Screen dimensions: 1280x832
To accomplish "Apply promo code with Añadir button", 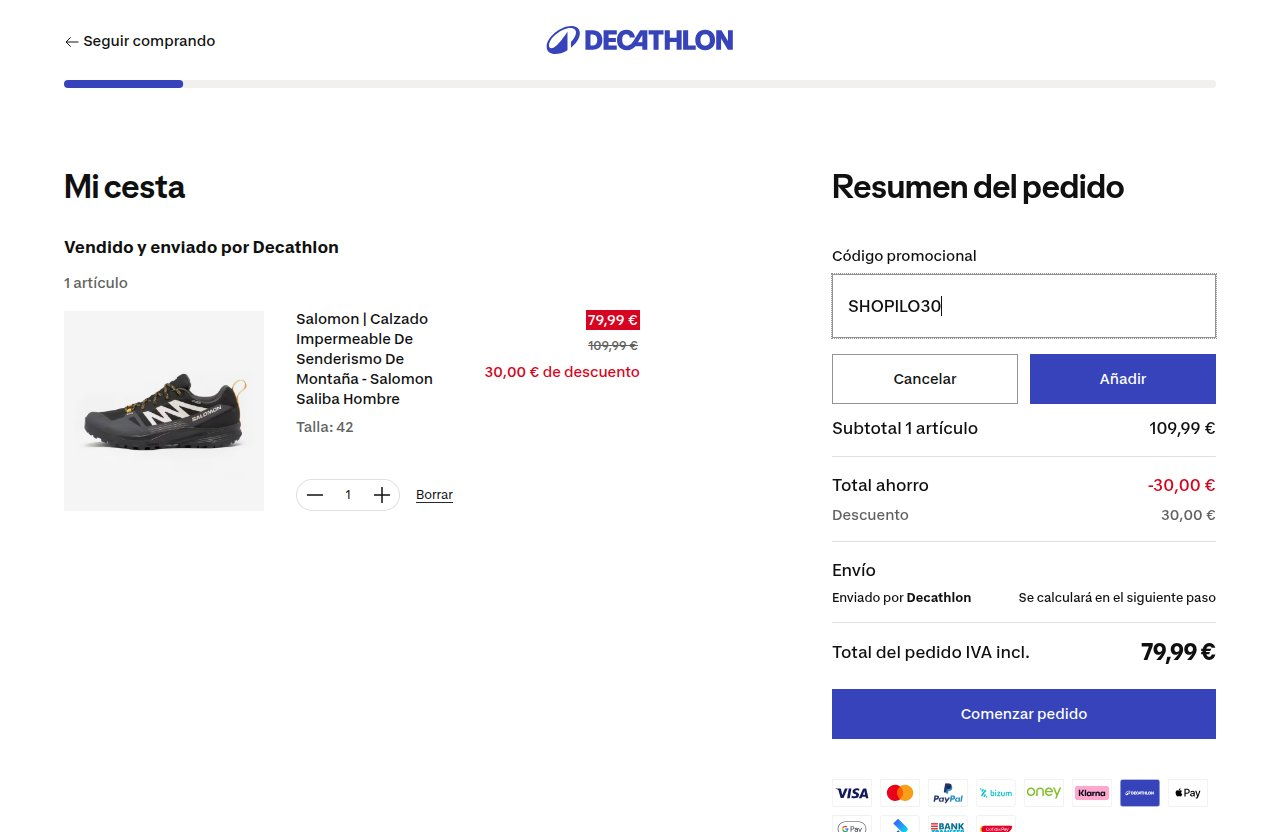I will pos(1123,379).
